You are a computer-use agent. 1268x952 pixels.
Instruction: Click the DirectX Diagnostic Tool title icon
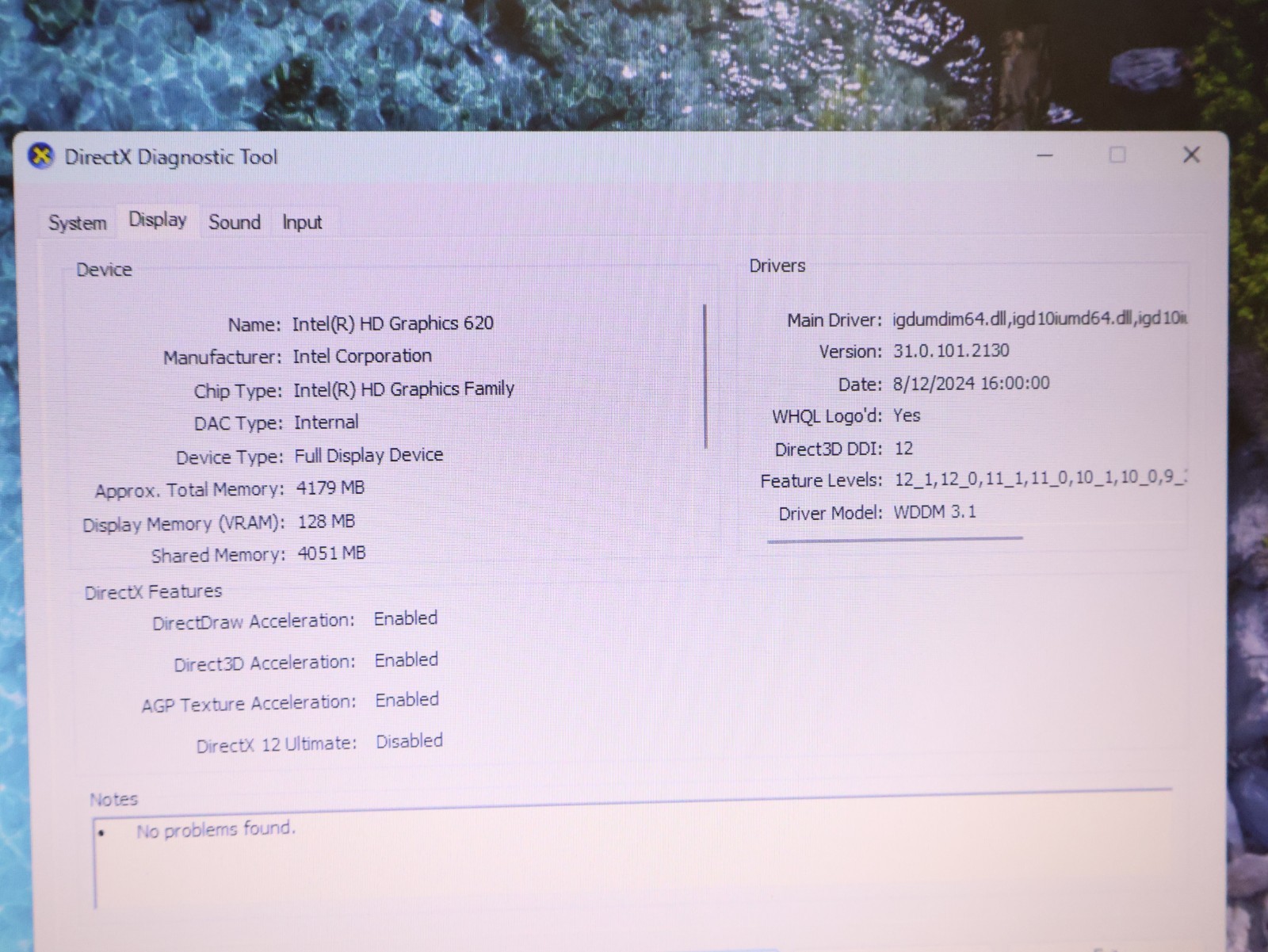pyautogui.click(x=41, y=156)
